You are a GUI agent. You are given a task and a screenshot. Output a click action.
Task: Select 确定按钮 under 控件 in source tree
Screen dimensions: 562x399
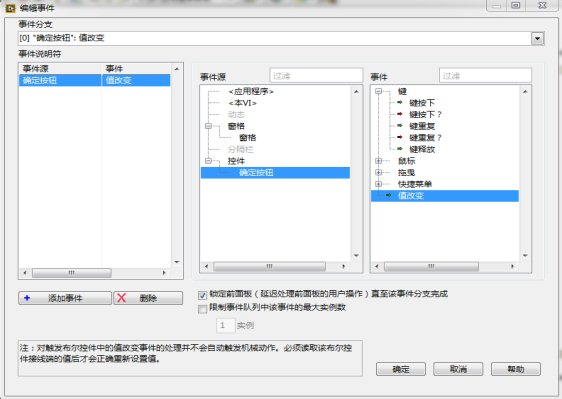275,172
